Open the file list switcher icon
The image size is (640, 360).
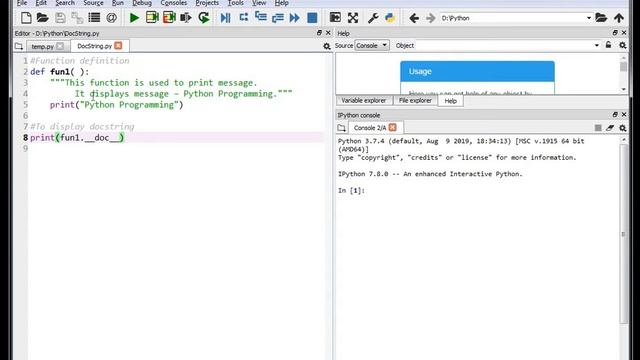click(x=94, y=18)
